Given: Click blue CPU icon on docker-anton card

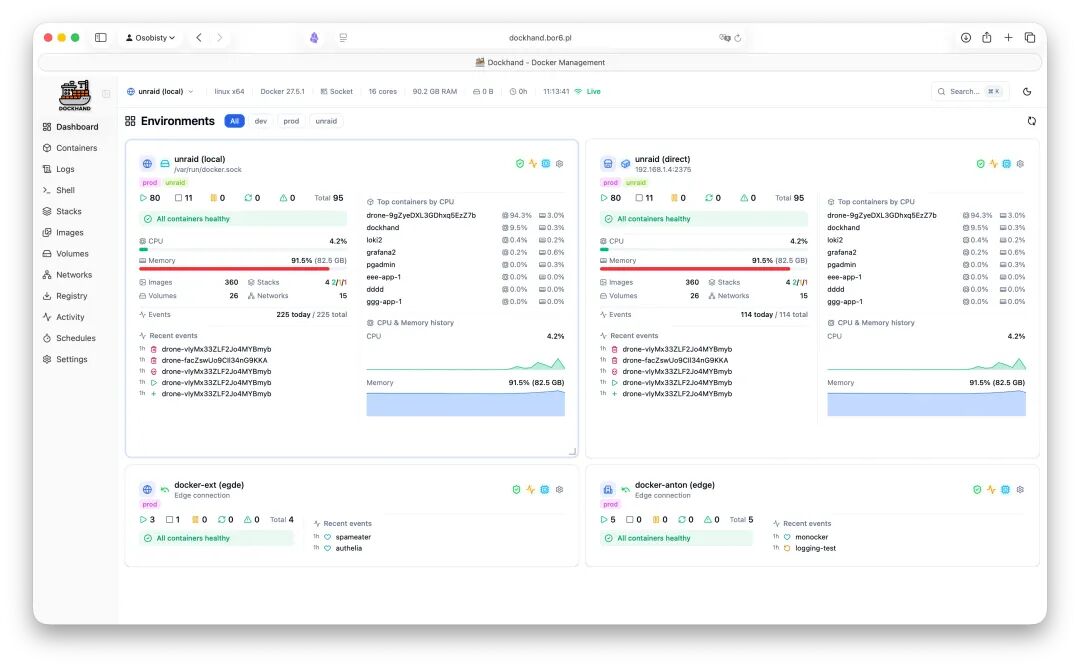Looking at the screenshot, I should [1005, 490].
